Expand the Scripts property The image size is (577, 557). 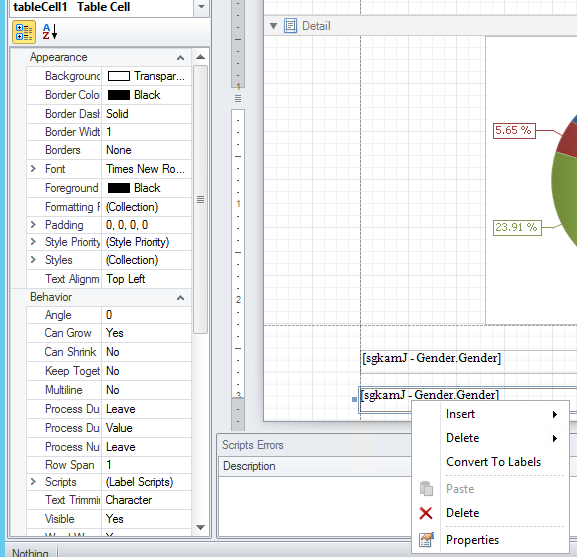tap(33, 482)
